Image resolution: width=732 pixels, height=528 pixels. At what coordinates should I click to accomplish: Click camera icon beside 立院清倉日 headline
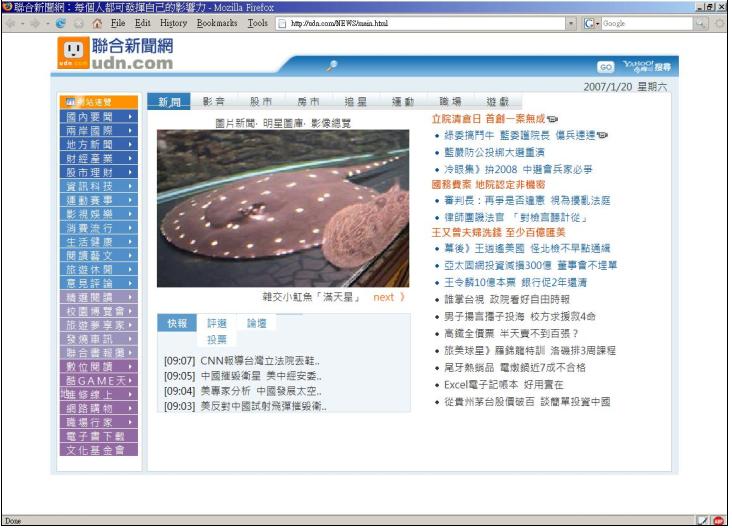point(553,119)
